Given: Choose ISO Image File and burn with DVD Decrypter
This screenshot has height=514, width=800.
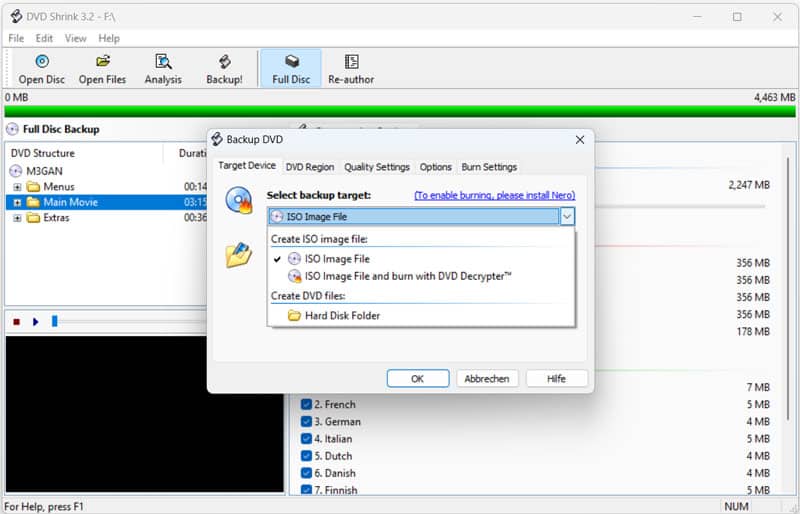Looking at the screenshot, I should (x=421, y=276).
